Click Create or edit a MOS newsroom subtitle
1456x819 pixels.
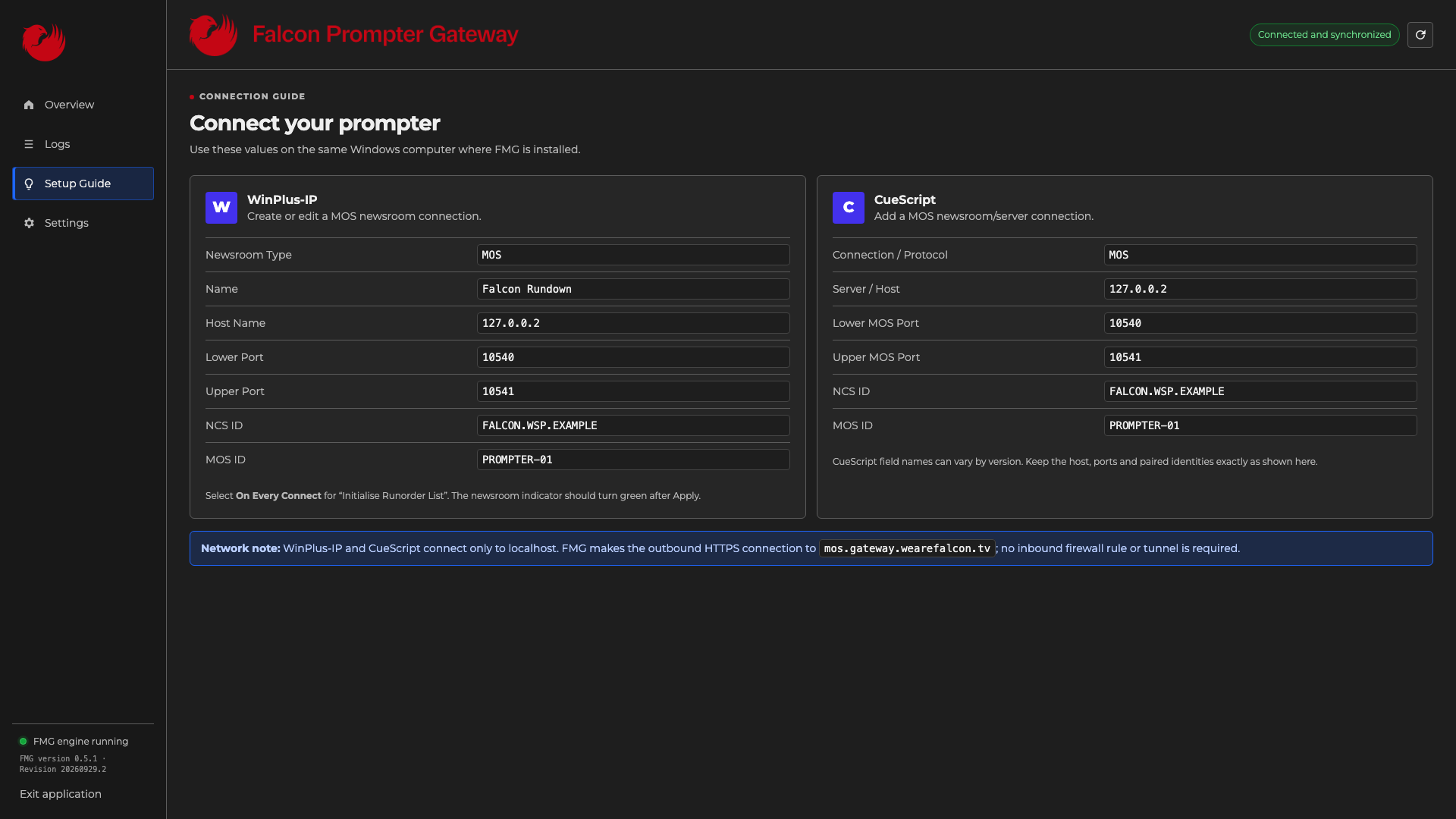pyautogui.click(x=364, y=216)
